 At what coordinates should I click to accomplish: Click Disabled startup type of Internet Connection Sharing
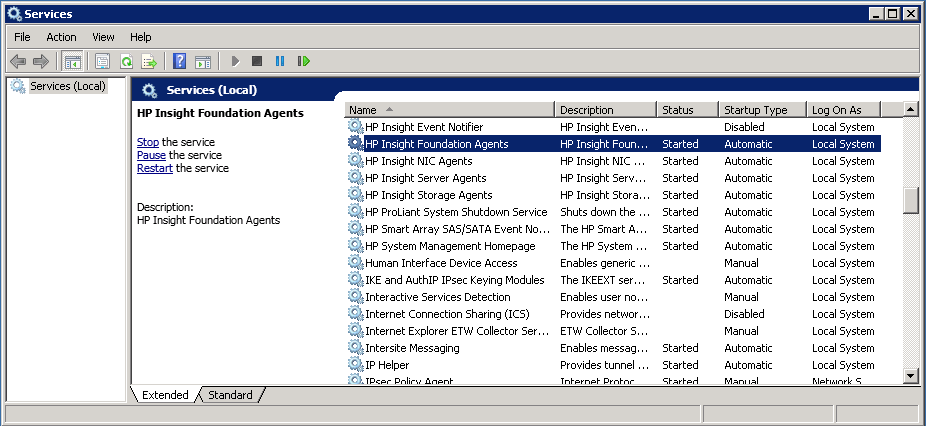click(x=744, y=314)
